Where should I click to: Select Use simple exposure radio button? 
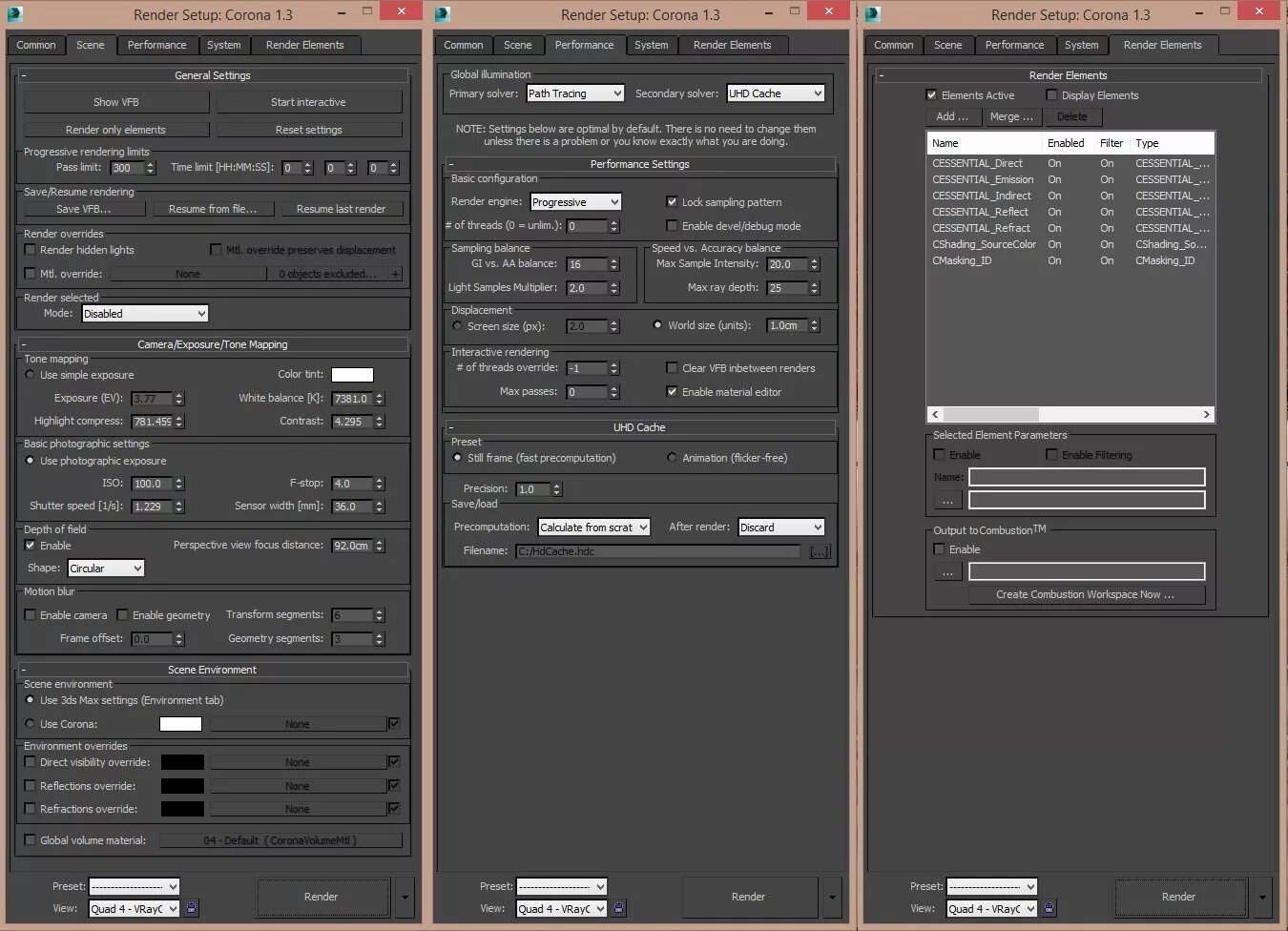30,375
